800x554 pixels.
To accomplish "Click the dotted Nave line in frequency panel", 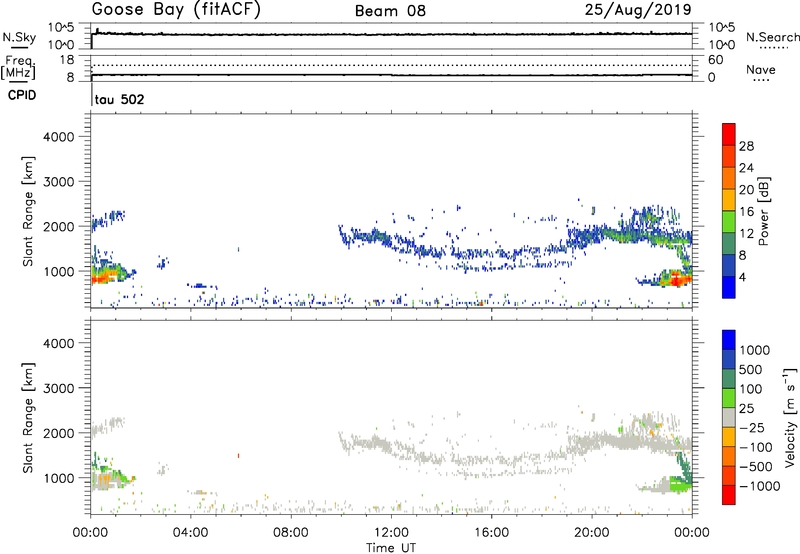I will (x=391, y=65).
